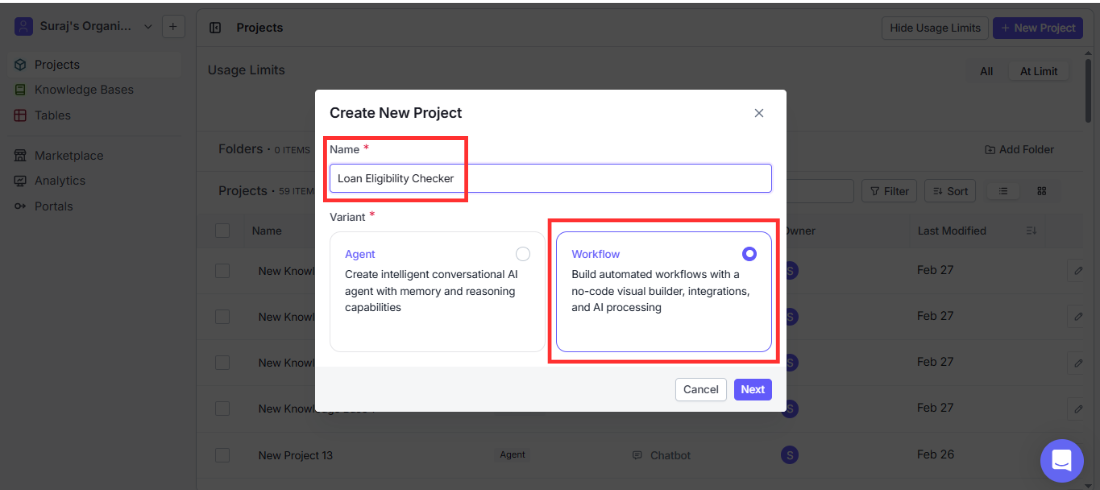The image size is (1100, 490).
Task: Click Add Folder button
Action: (1019, 150)
